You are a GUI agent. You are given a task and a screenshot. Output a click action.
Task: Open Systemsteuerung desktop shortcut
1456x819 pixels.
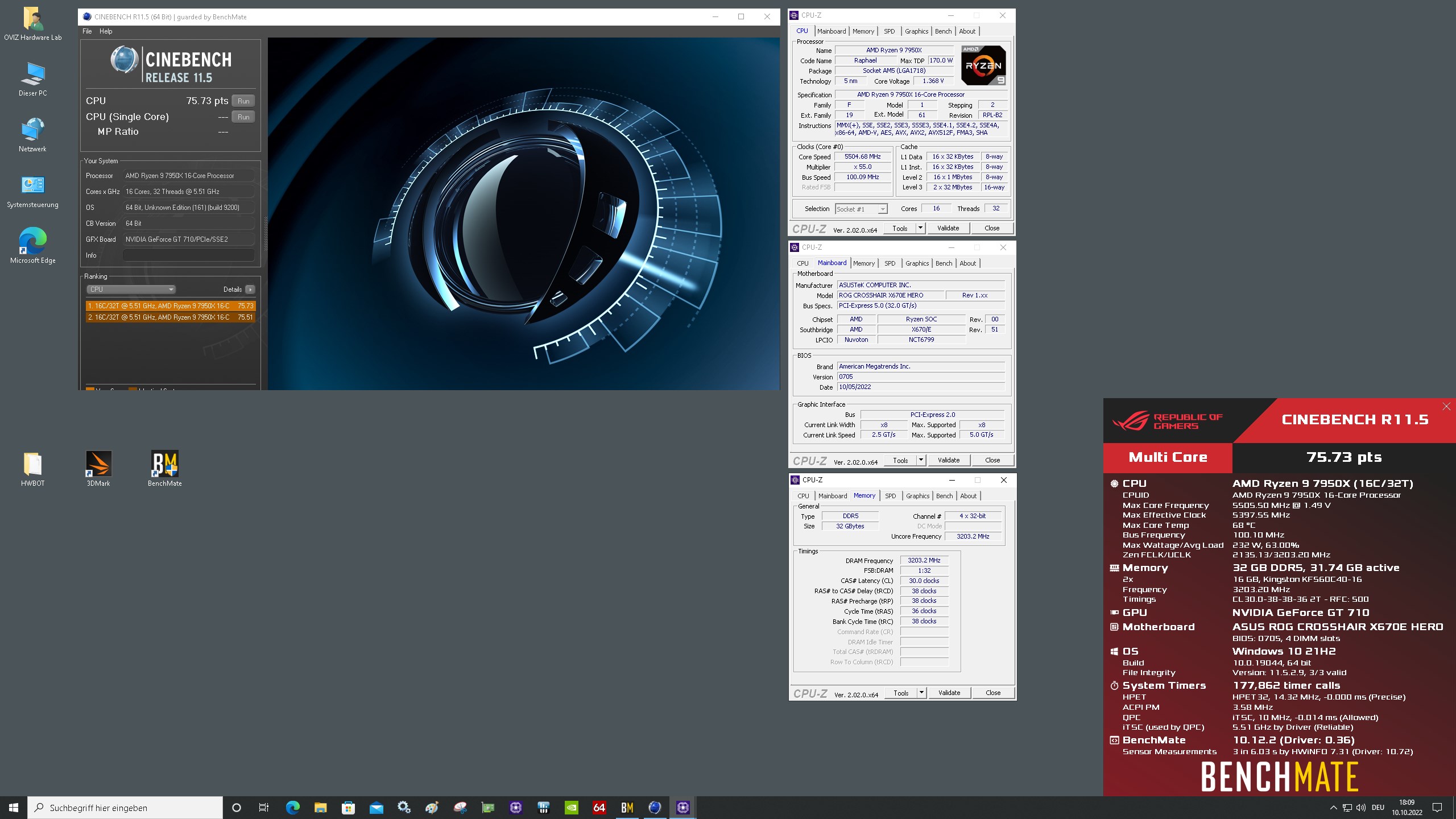(x=32, y=191)
